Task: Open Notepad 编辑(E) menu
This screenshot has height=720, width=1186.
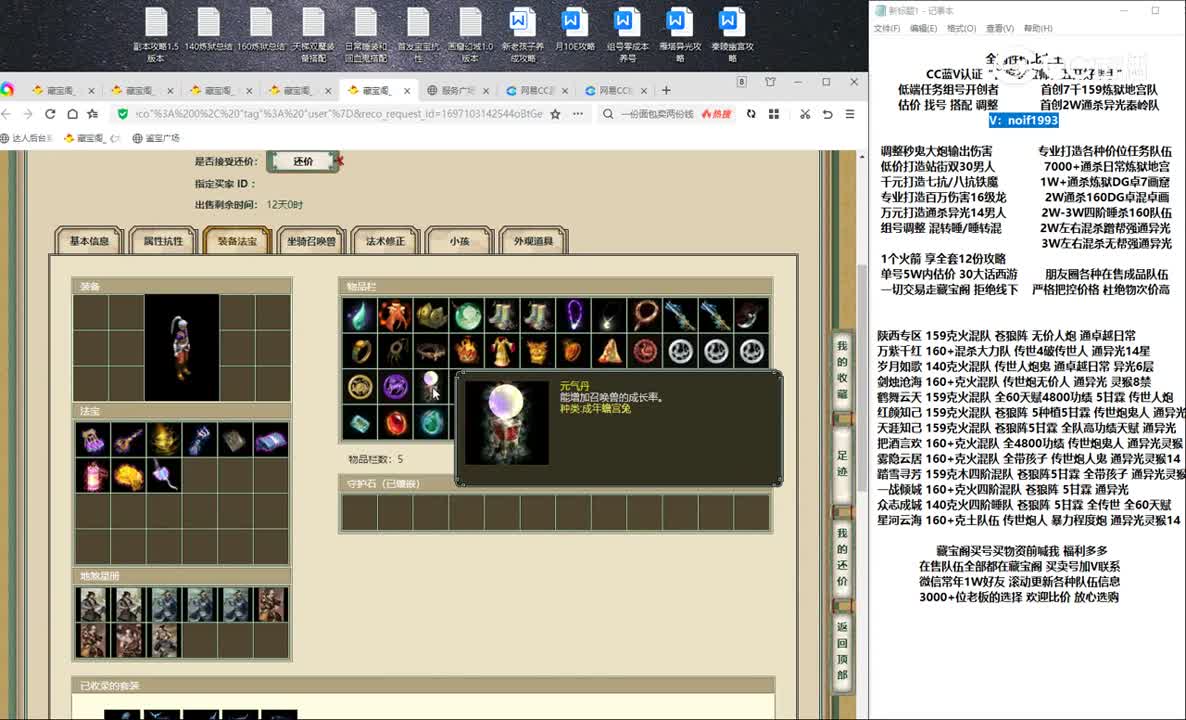Action: point(924,28)
